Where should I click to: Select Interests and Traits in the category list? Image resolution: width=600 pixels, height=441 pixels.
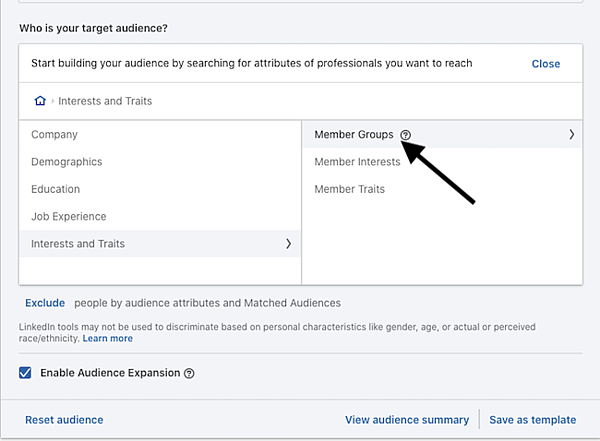click(78, 244)
